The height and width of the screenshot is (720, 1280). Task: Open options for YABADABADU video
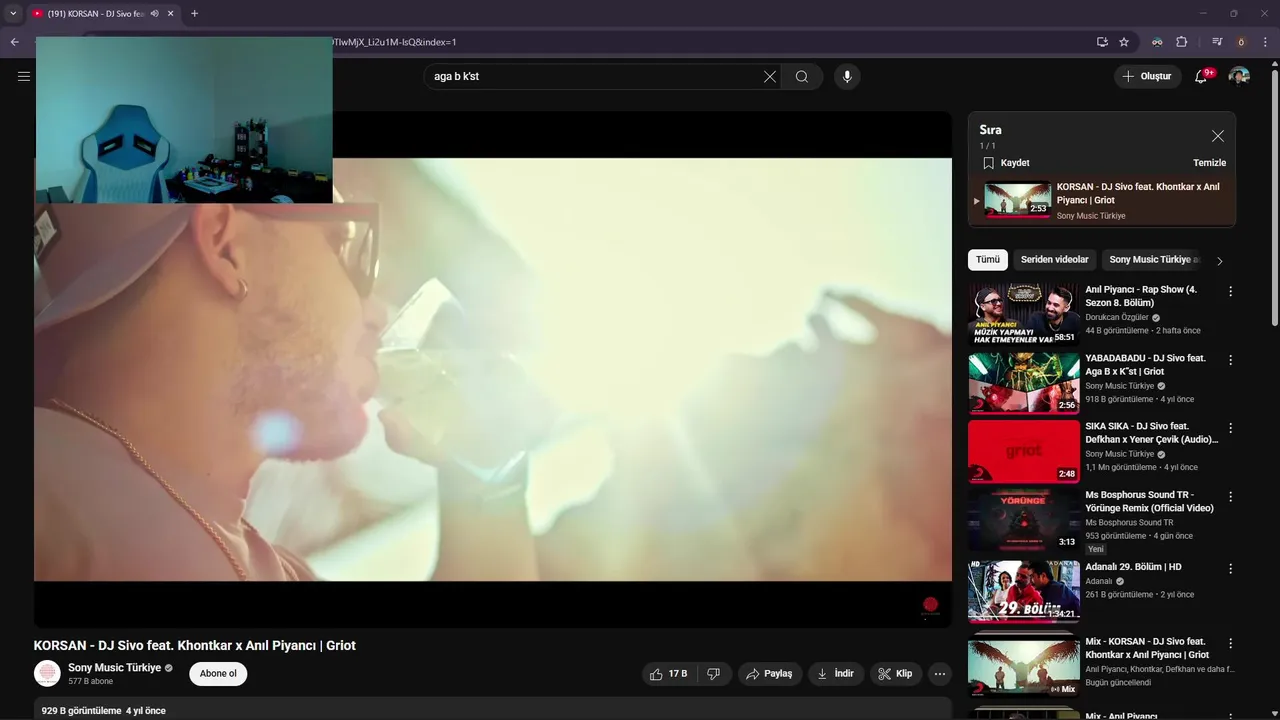pos(1231,360)
